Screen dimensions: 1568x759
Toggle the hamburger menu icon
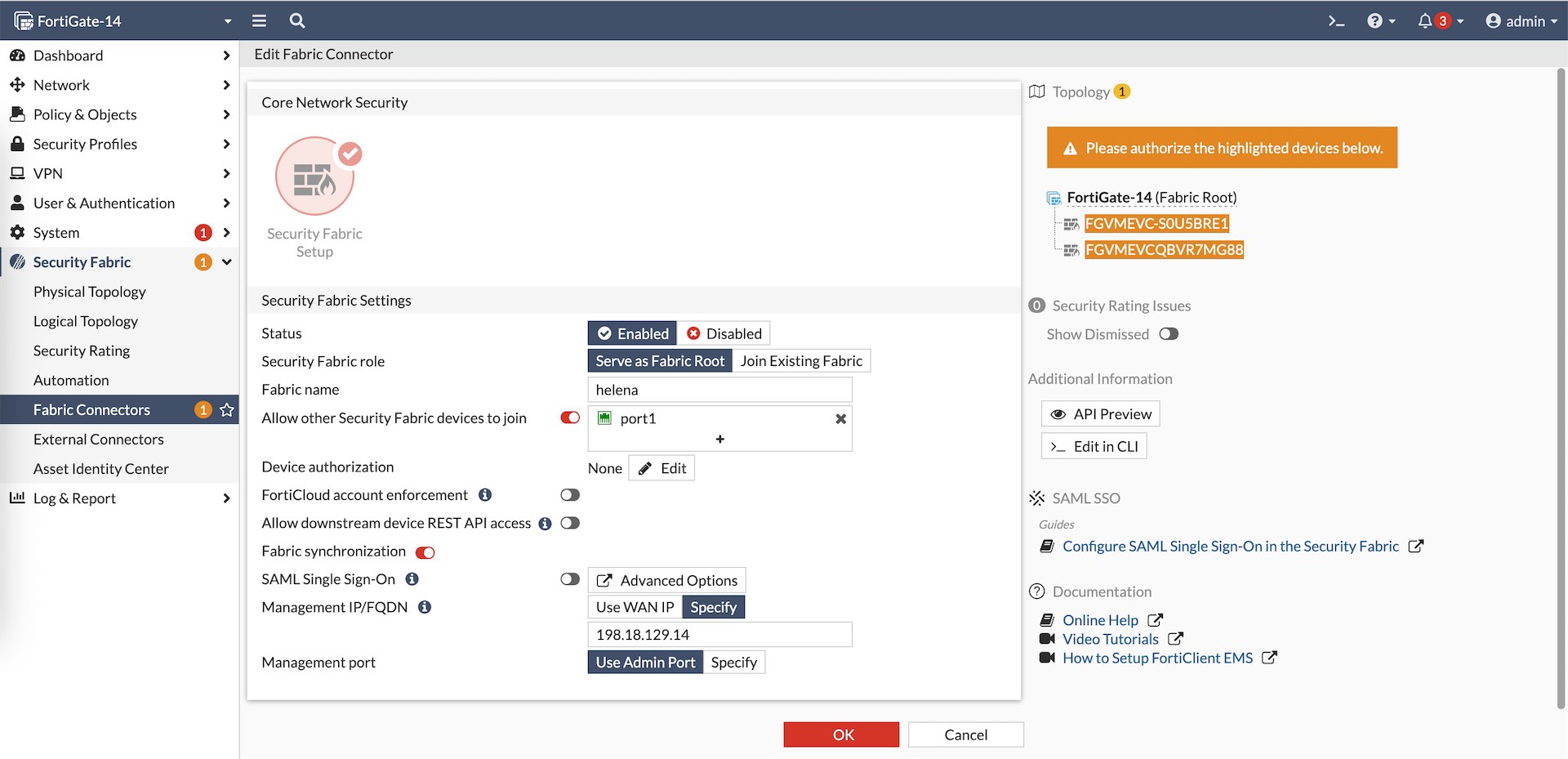259,21
